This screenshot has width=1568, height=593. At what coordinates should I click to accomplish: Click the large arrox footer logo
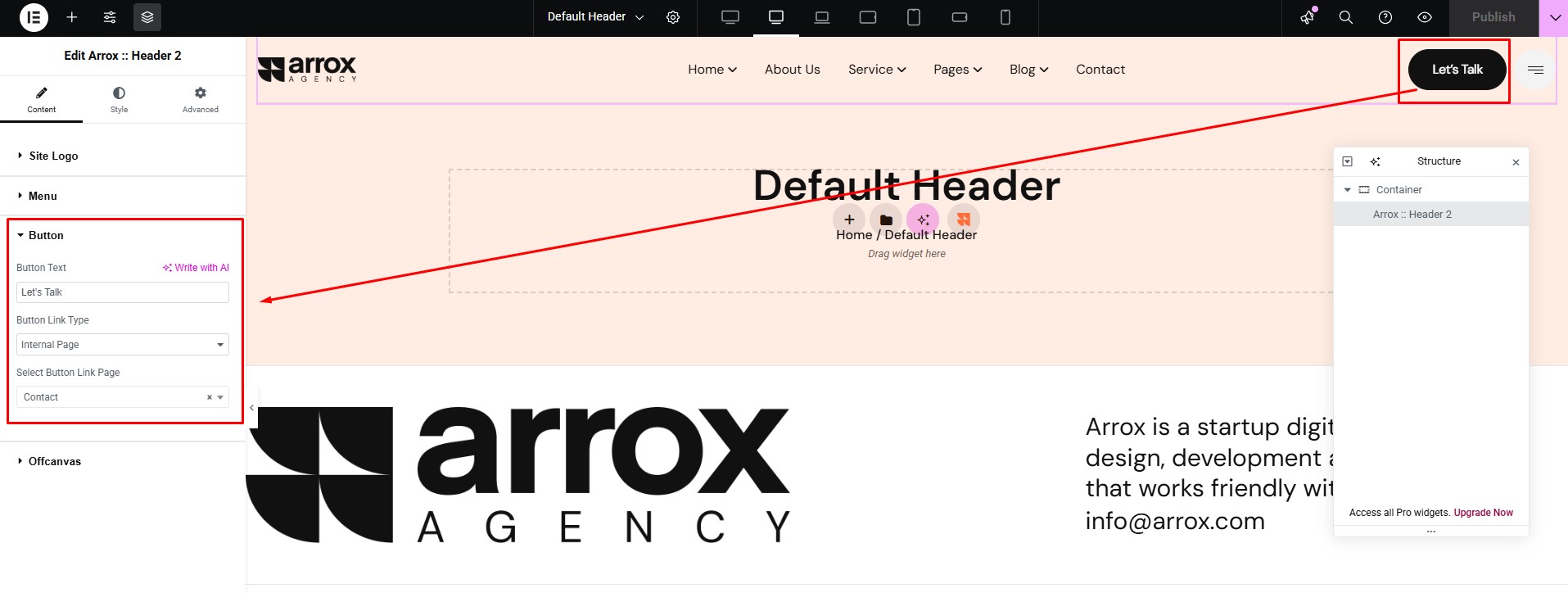pyautogui.click(x=518, y=475)
